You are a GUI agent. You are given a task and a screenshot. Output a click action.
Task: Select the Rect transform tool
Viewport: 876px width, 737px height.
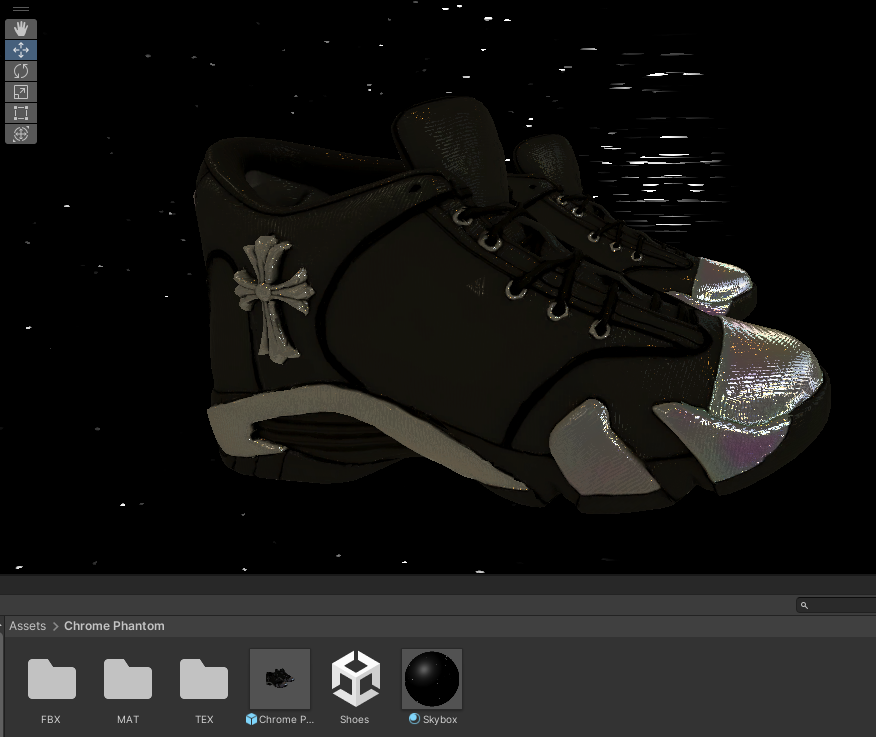[x=21, y=113]
